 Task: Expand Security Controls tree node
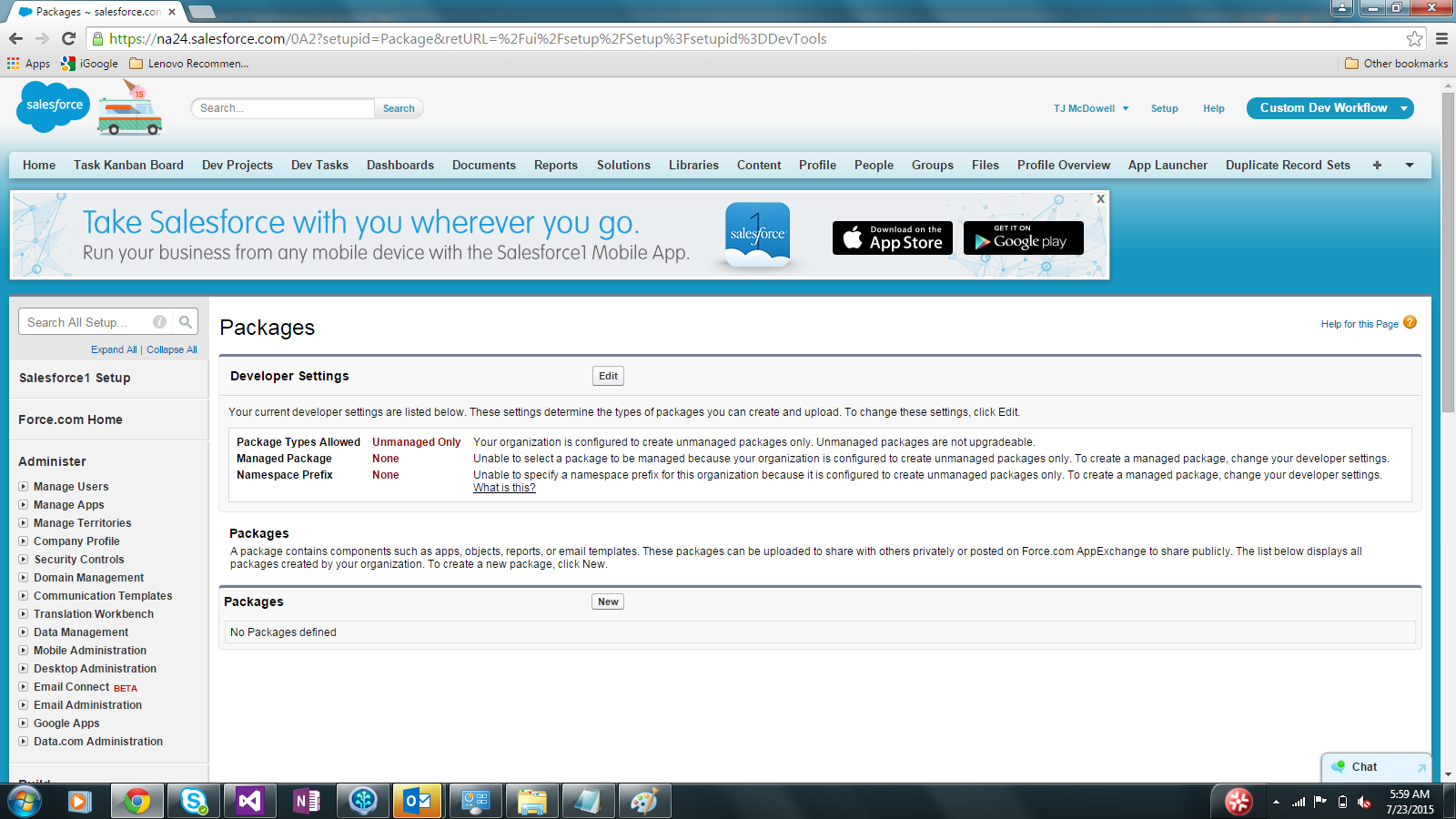tap(24, 559)
